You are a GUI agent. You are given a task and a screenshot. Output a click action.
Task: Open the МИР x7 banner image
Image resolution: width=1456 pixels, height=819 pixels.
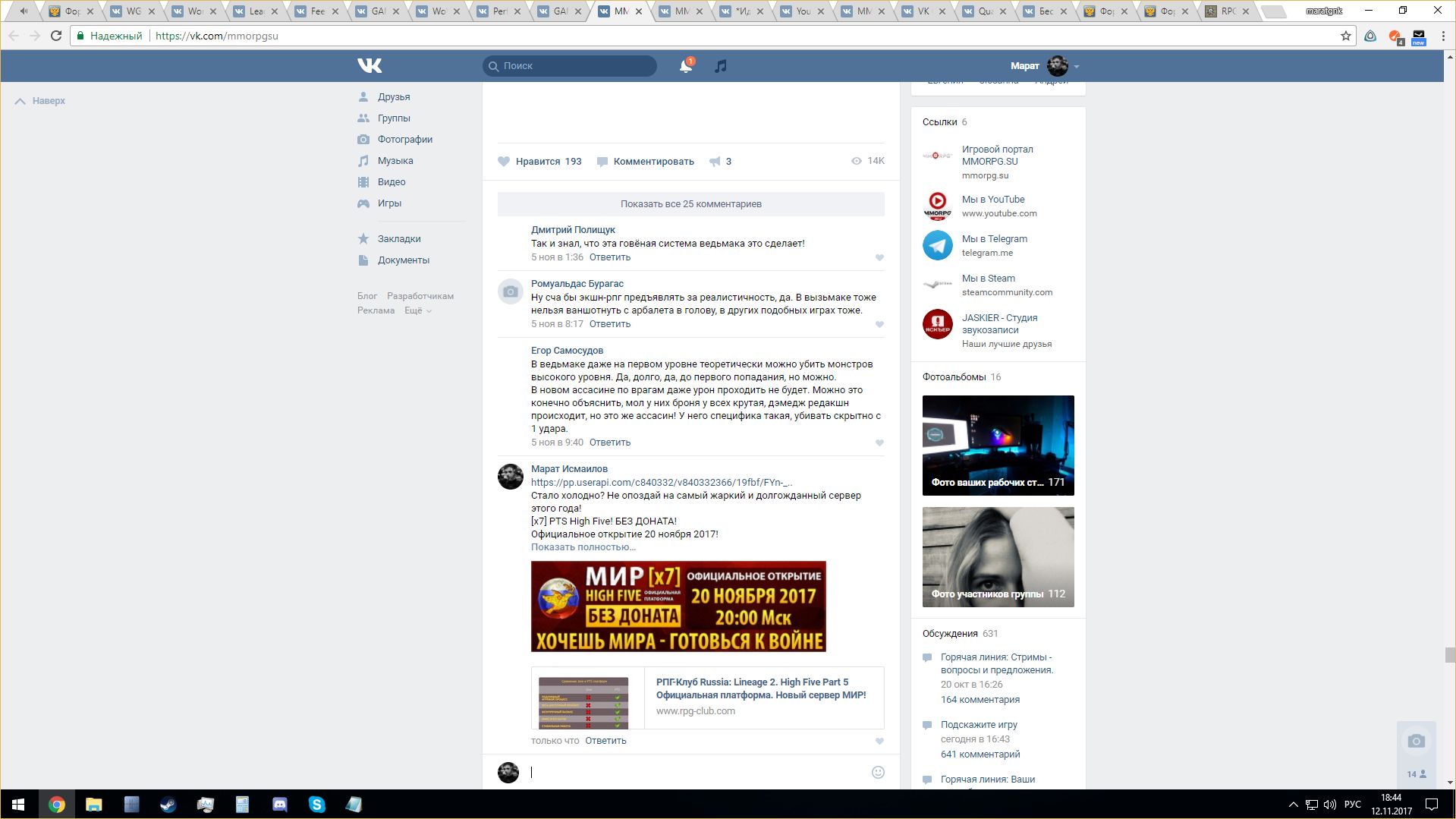point(678,606)
